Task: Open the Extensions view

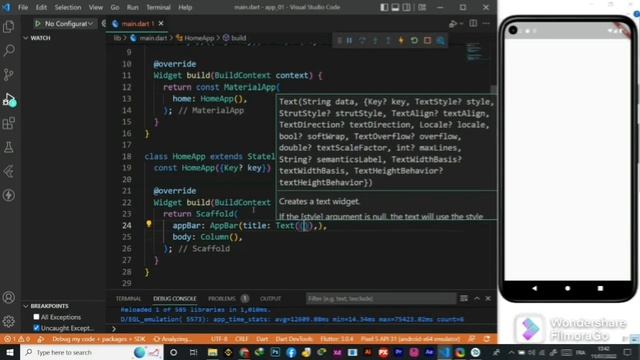Action: point(9,123)
